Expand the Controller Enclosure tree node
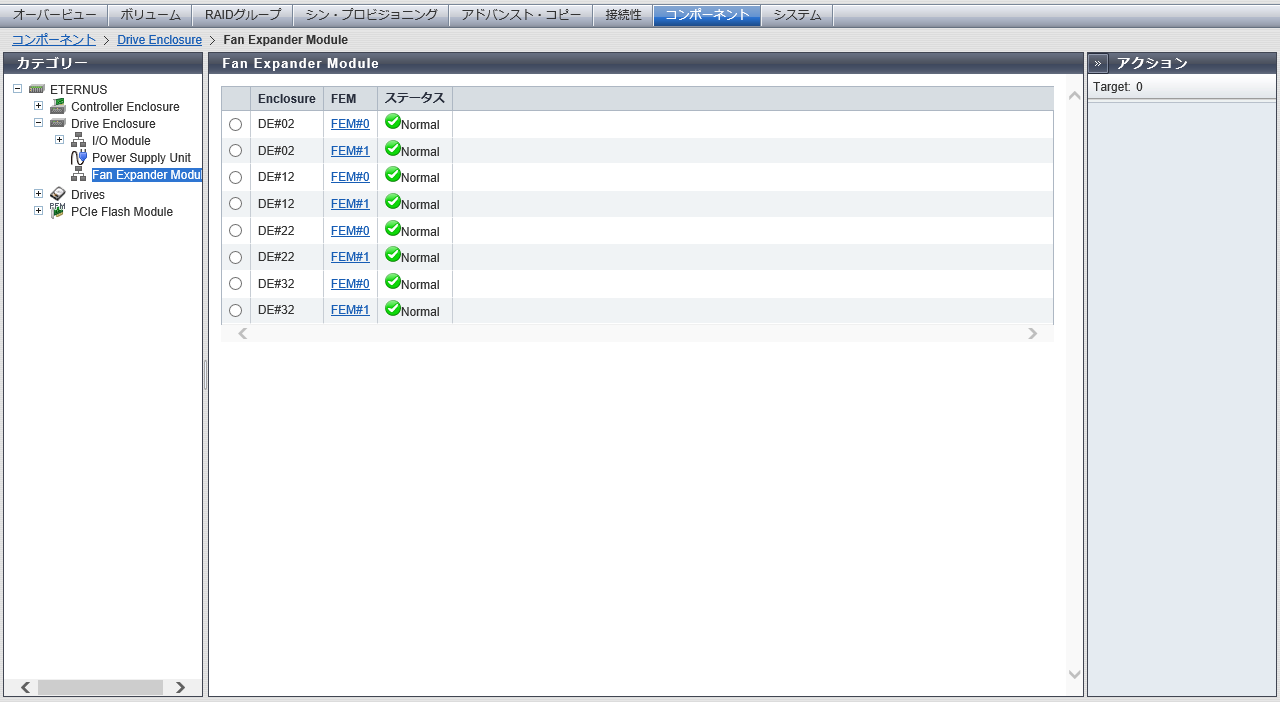The image size is (1280, 702). (x=38, y=106)
